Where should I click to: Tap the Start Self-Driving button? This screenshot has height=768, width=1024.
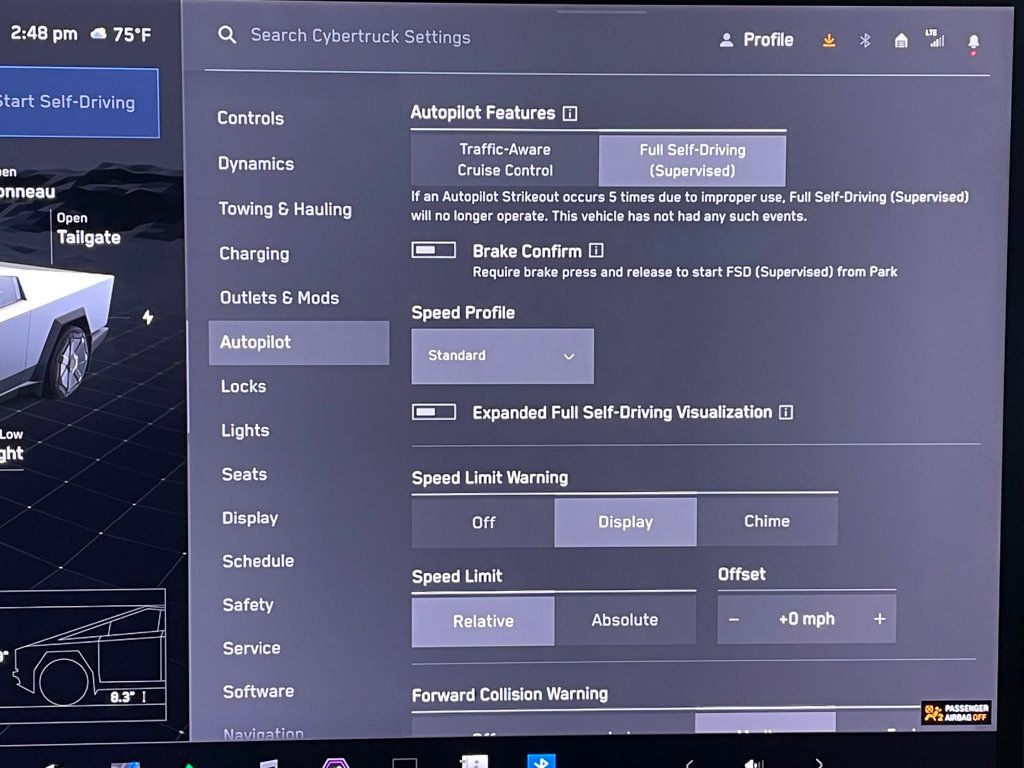pos(78,103)
